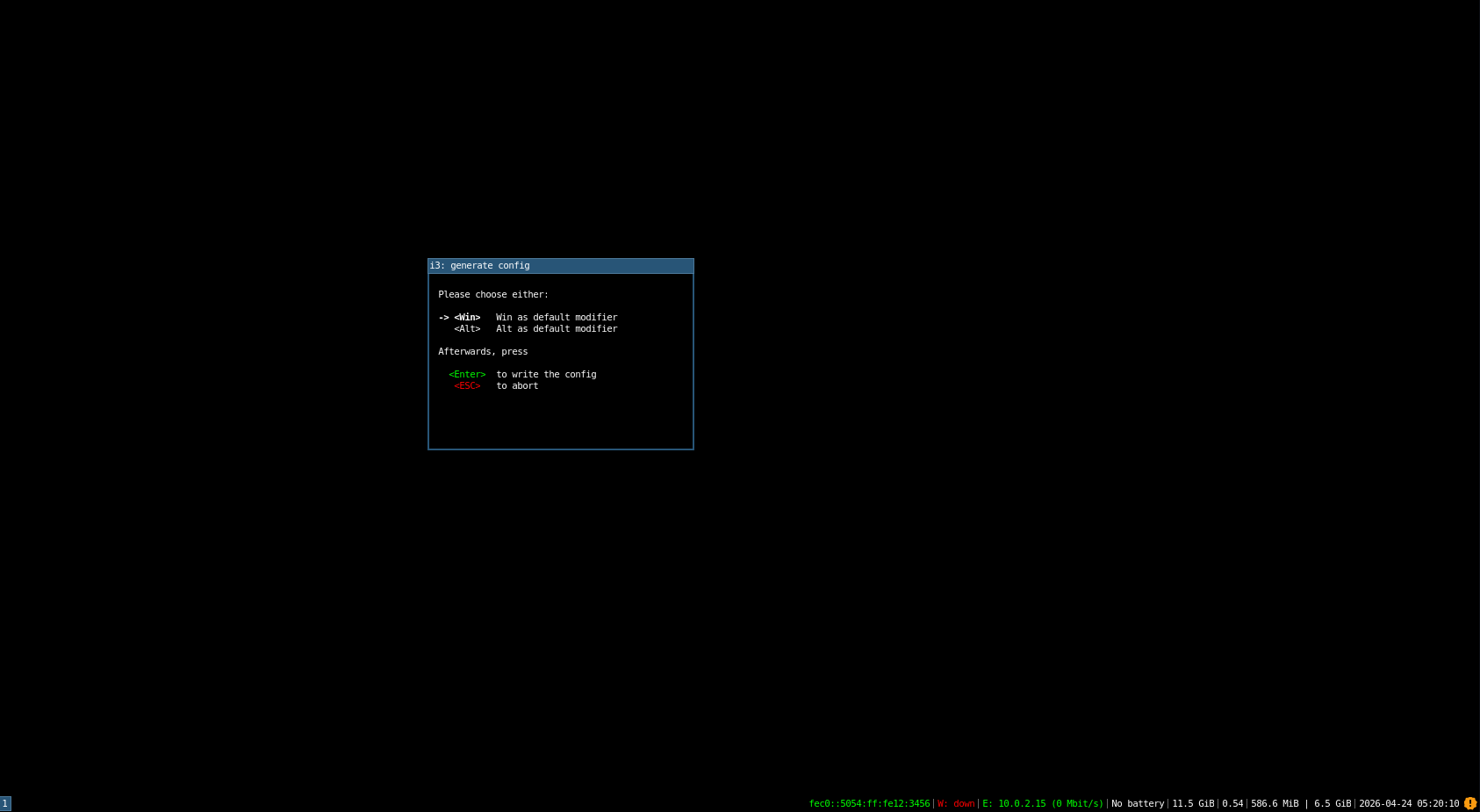1480x812 pixels.
Task: Click 'Please choose either:' heading
Action: coord(493,295)
